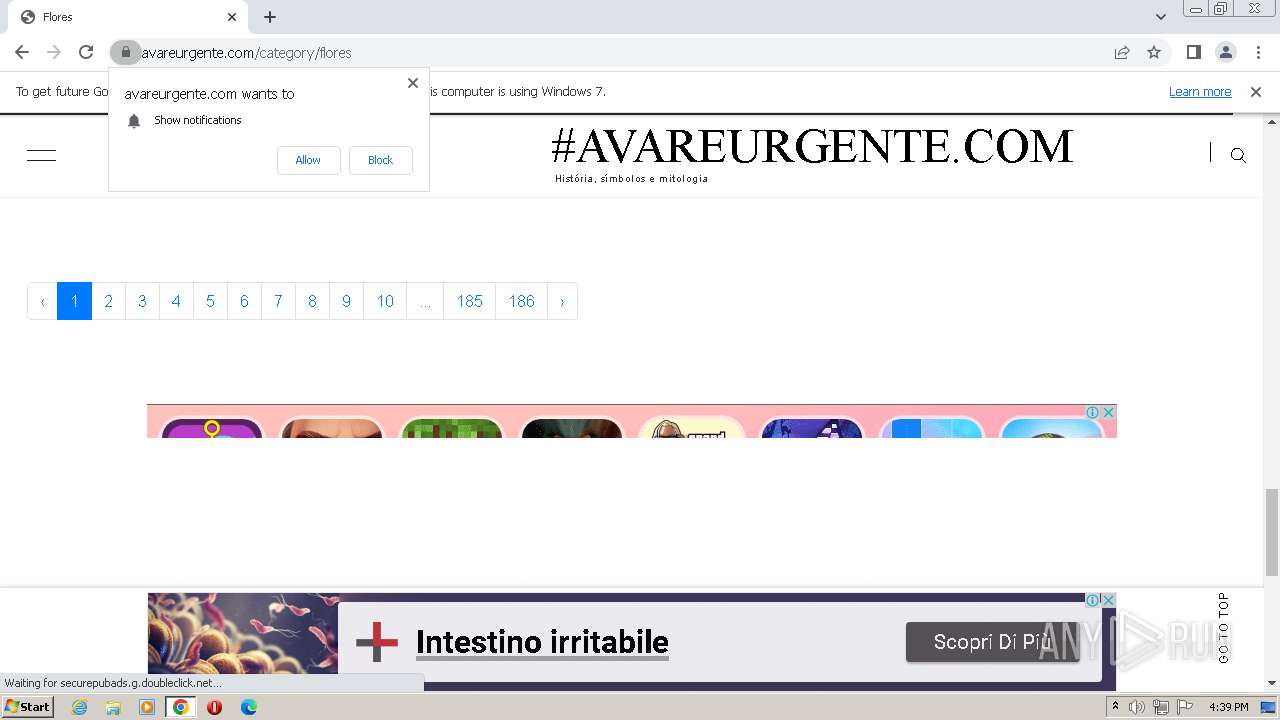
Task: Select pagination page 1
Action: [x=74, y=301]
